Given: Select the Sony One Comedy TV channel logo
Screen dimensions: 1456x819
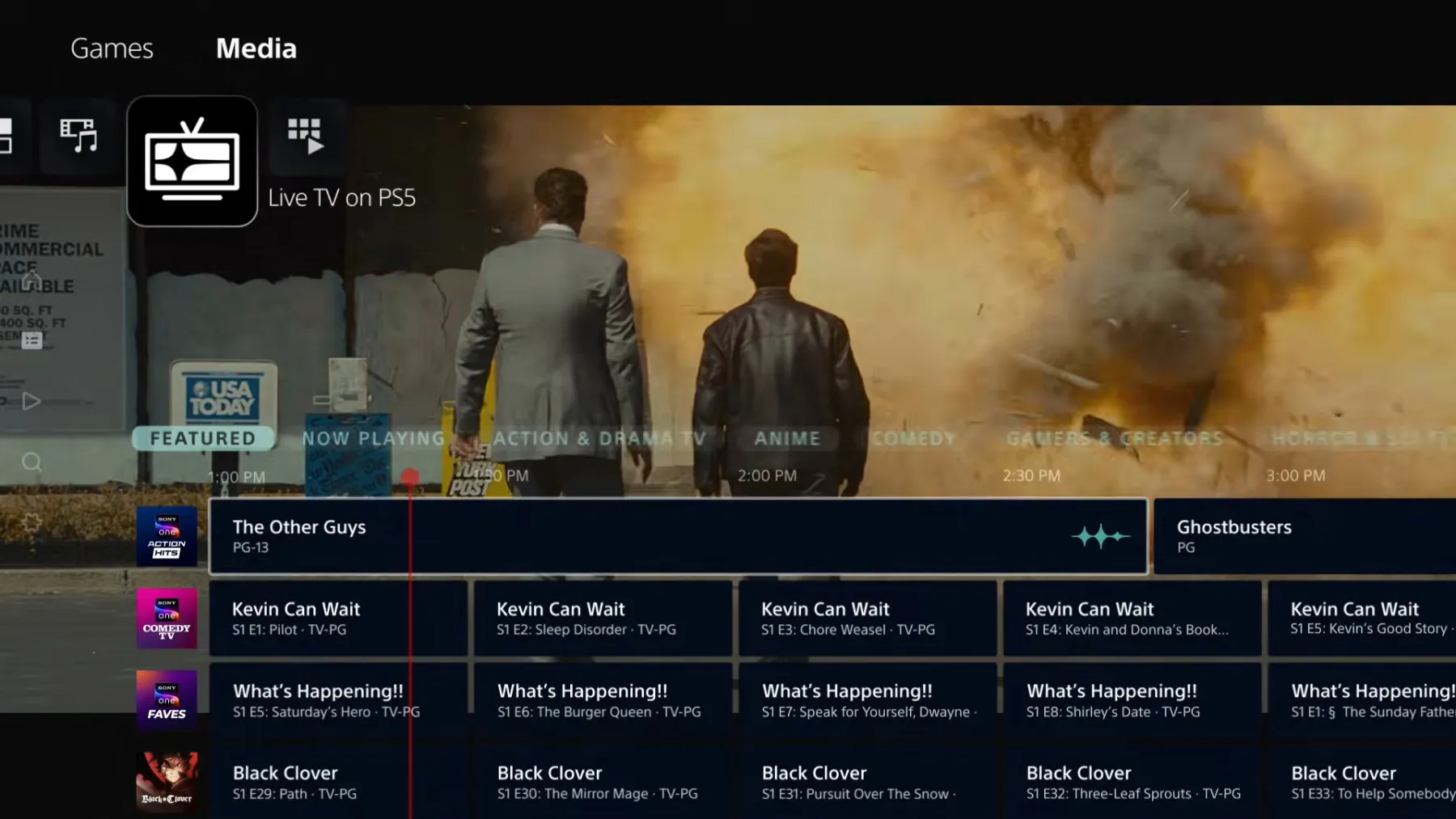Looking at the screenshot, I should click(x=167, y=618).
